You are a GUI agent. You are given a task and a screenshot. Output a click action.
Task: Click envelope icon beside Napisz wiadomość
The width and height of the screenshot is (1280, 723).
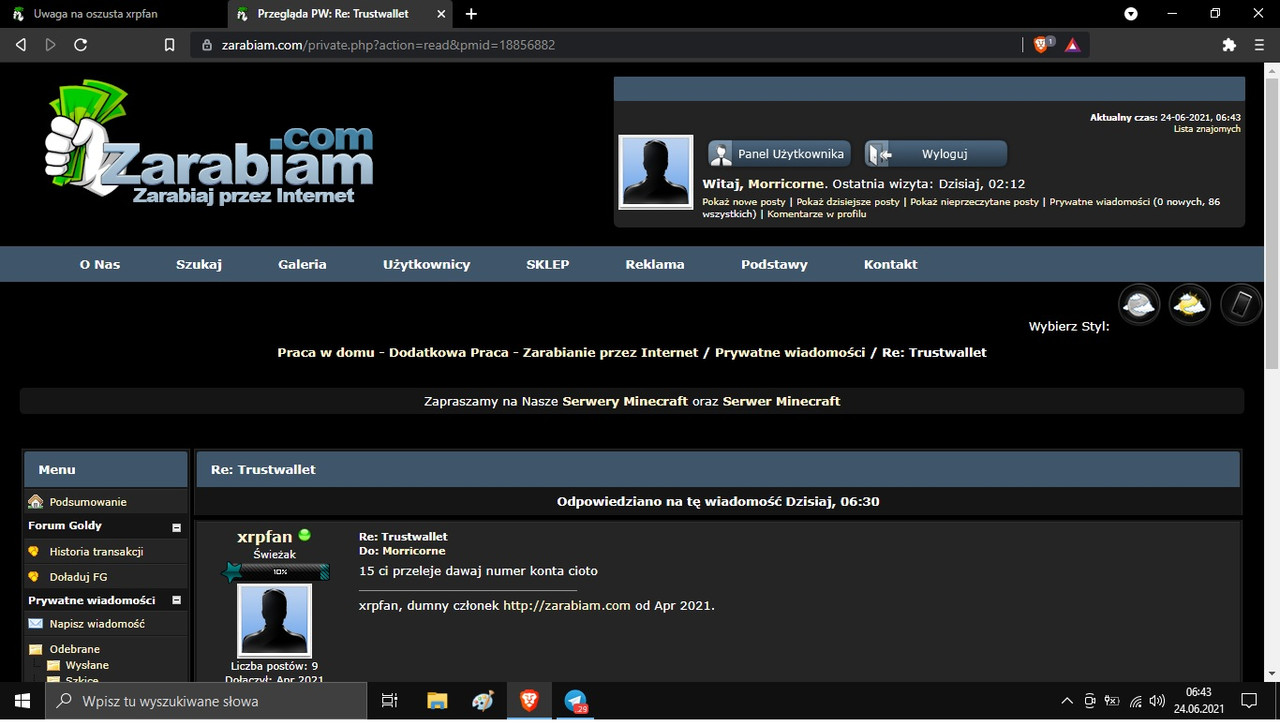coord(36,623)
